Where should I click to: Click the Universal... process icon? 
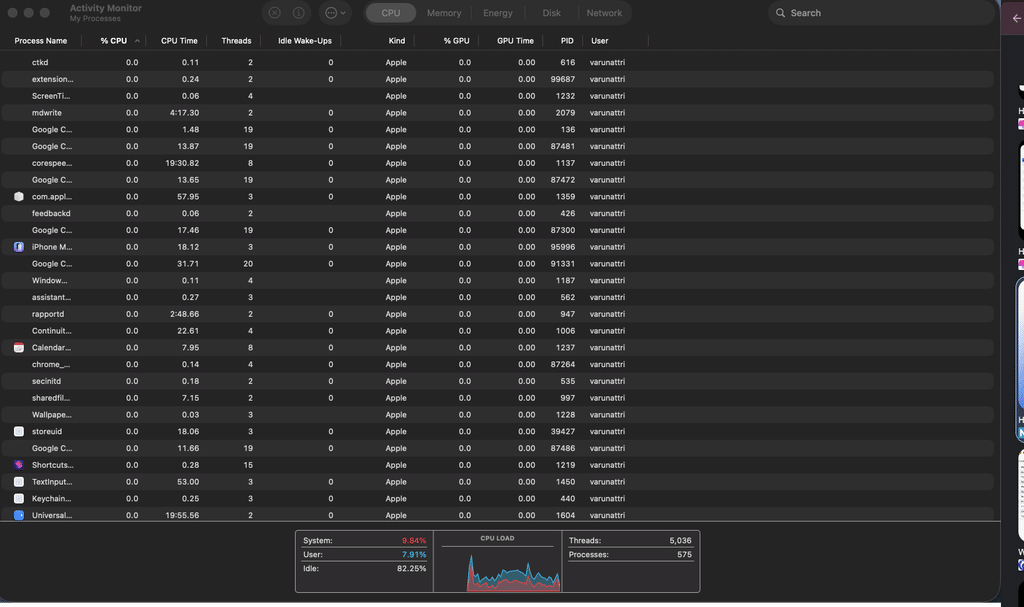click(x=19, y=516)
